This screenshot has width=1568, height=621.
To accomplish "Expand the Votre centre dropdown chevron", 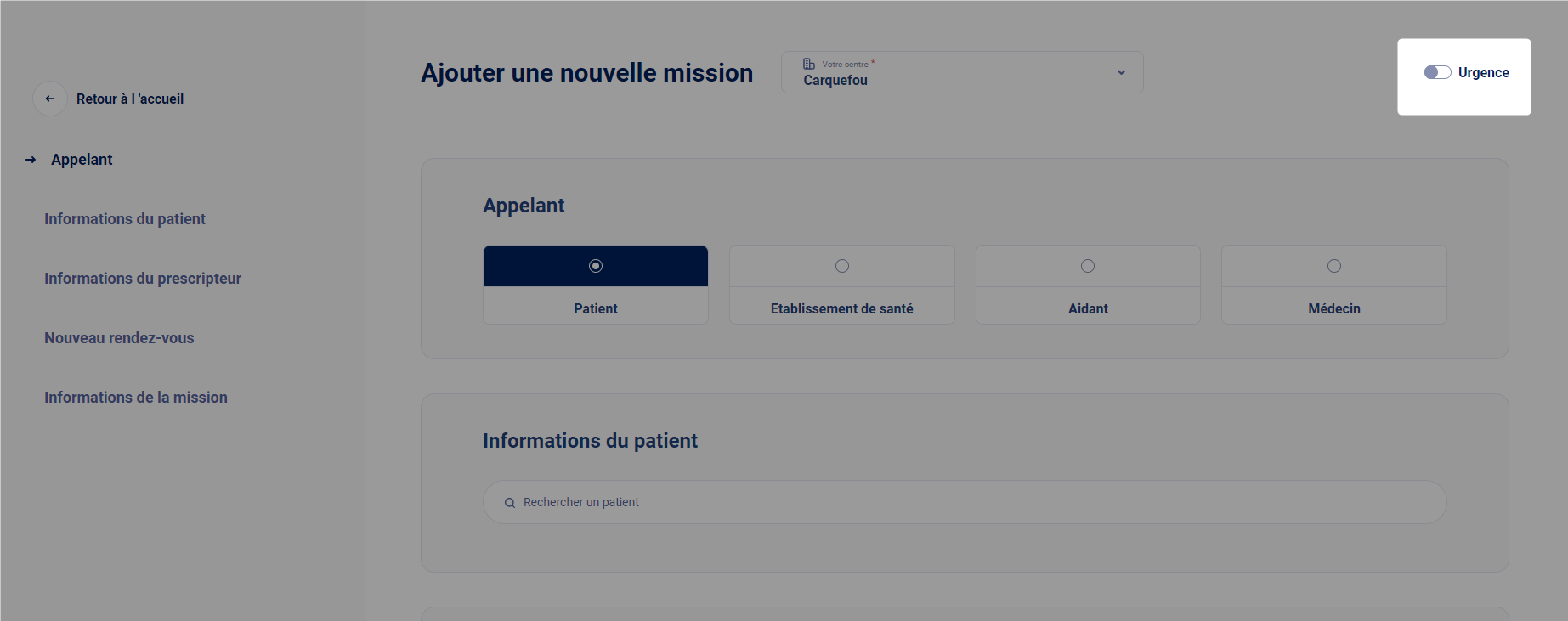I will (1121, 73).
